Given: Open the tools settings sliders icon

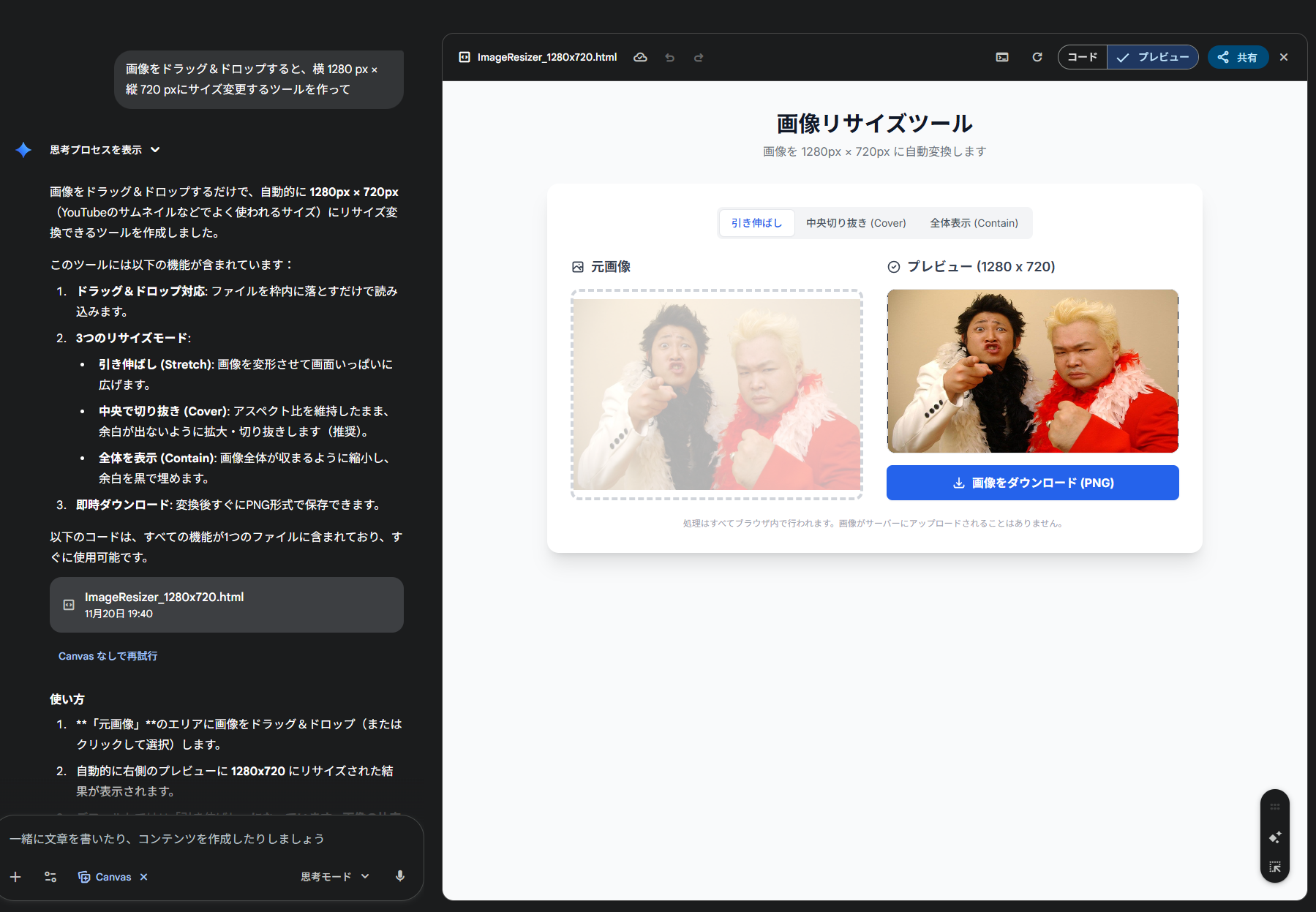Looking at the screenshot, I should (50, 876).
